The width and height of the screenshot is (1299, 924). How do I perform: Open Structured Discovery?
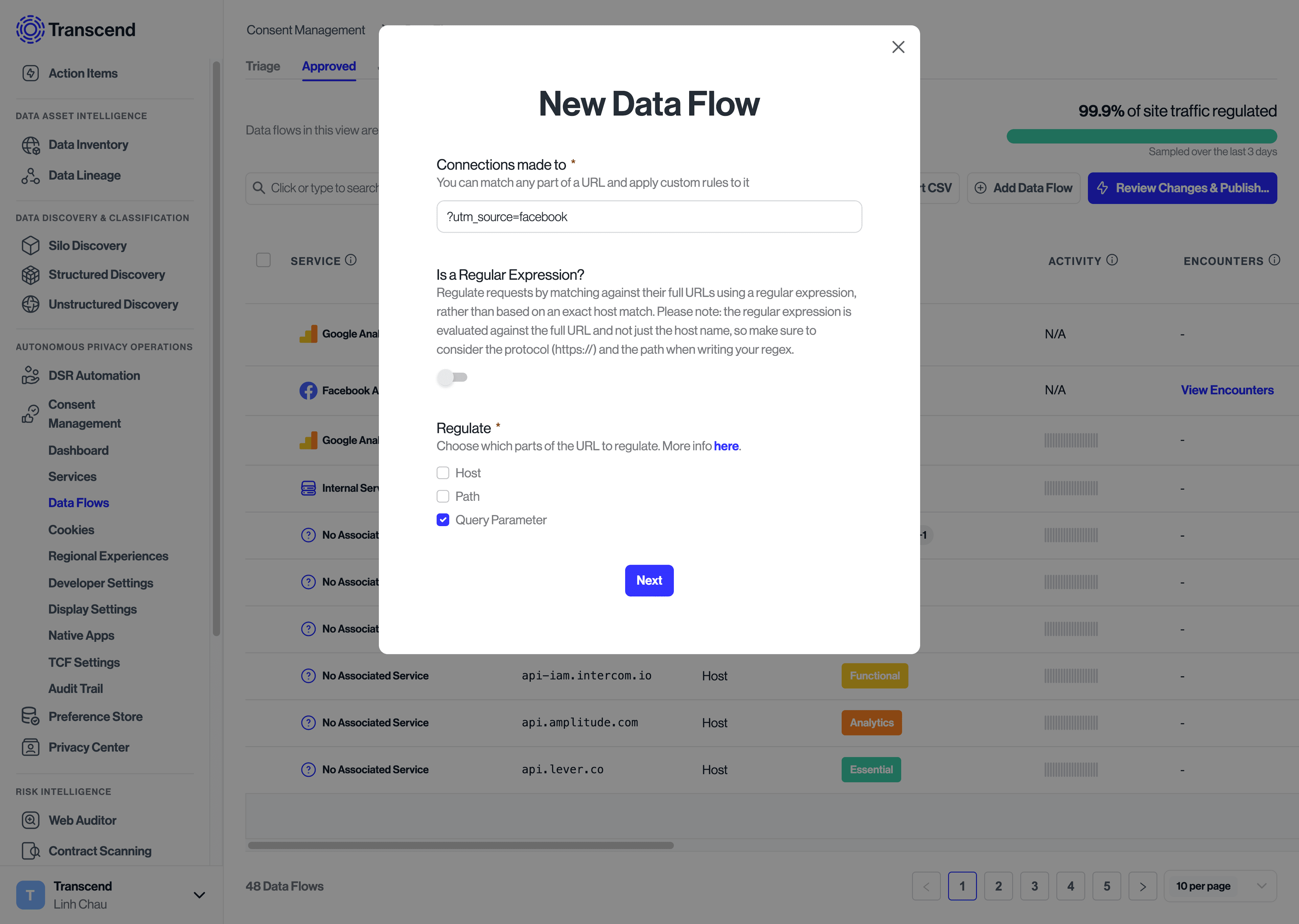pos(106,275)
